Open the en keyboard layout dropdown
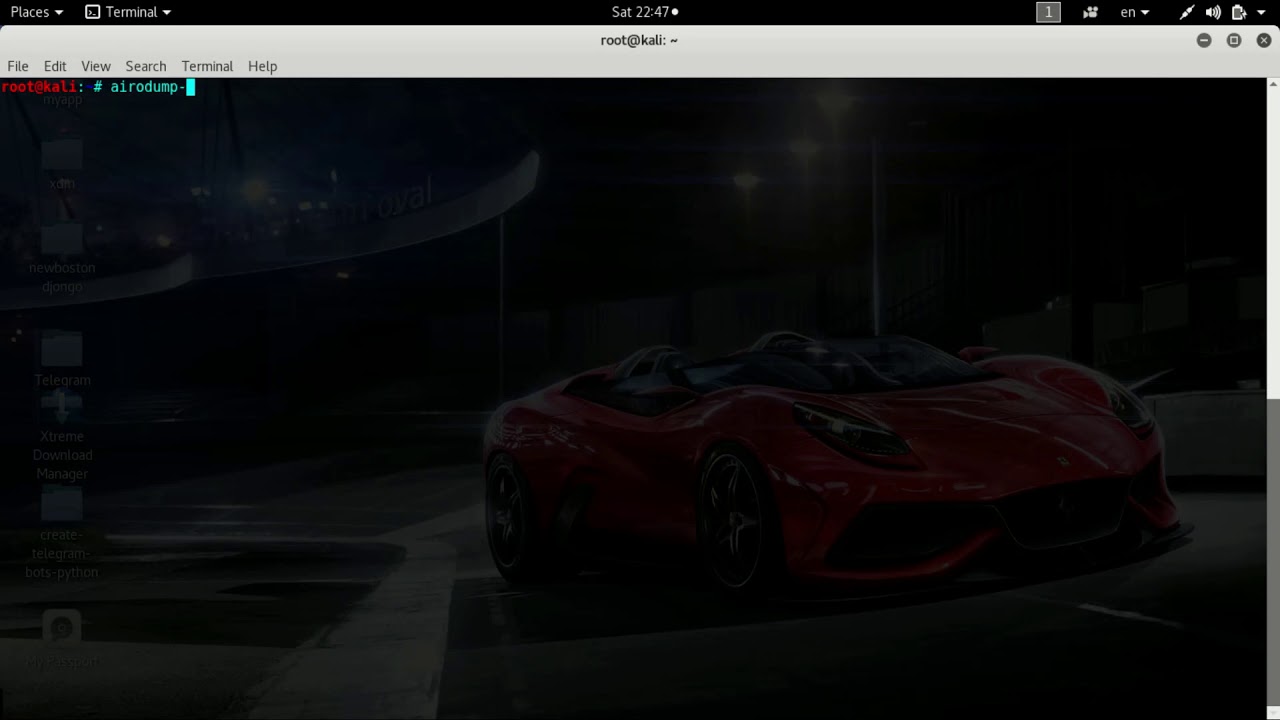Screen dimensions: 1280x720 coord(1134,12)
